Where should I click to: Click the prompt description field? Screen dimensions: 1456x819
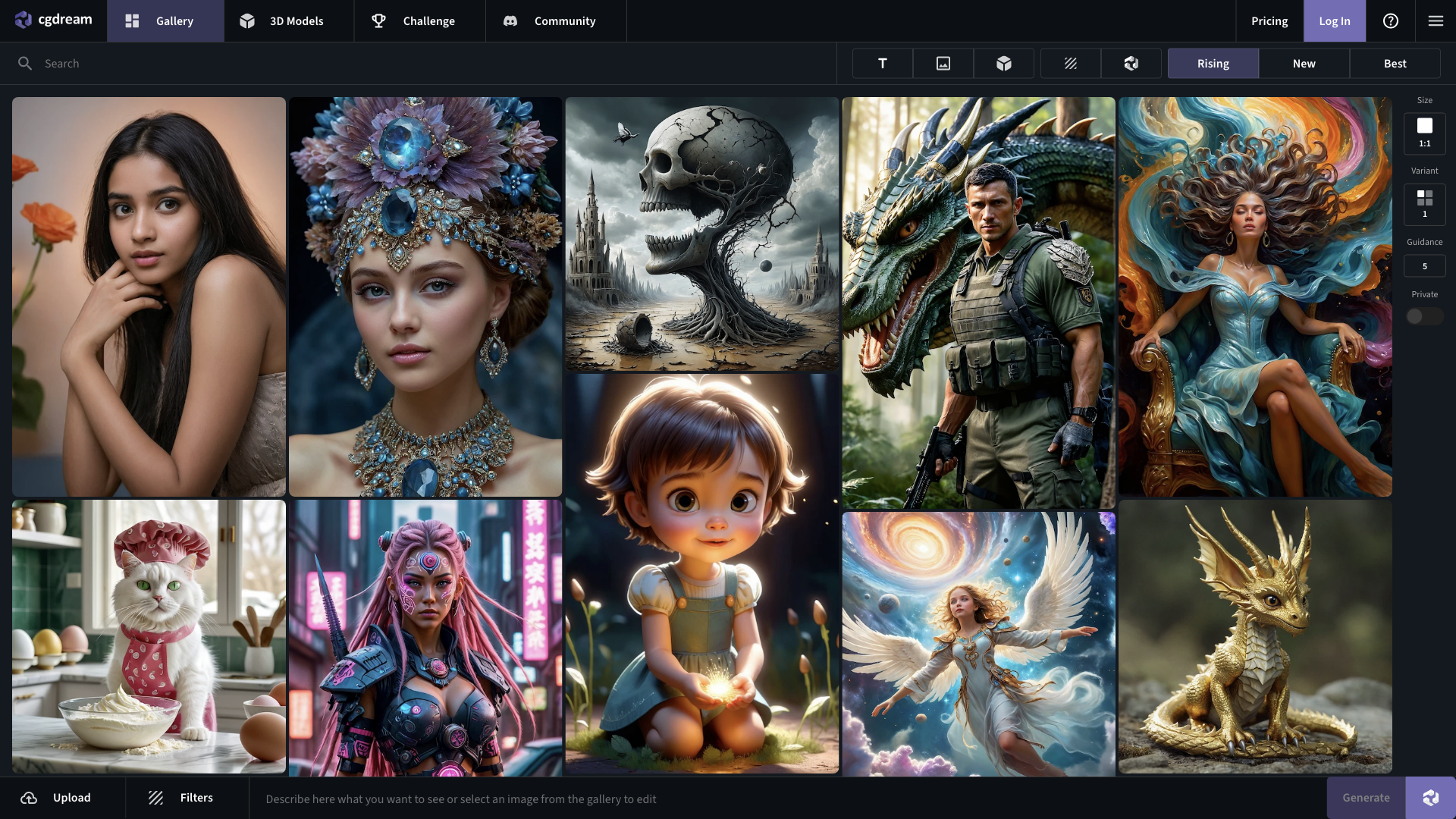pos(789,799)
